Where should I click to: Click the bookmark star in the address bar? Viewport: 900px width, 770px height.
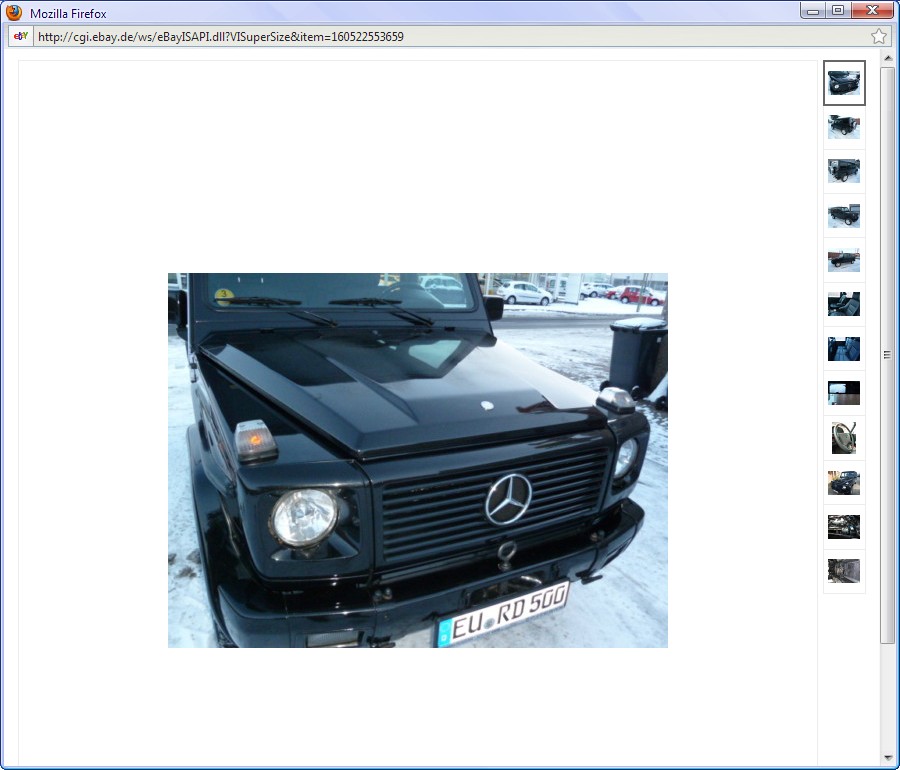878,36
